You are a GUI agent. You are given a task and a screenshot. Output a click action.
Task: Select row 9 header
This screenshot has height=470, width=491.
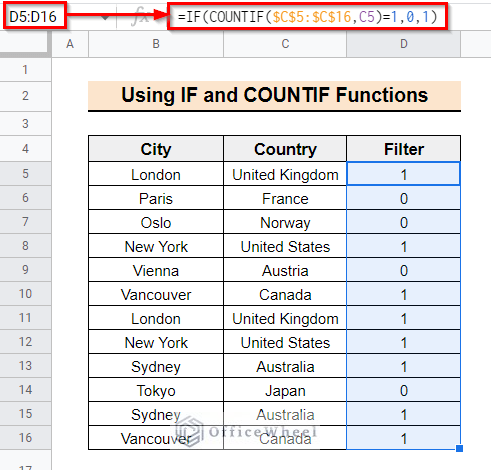coord(25,270)
